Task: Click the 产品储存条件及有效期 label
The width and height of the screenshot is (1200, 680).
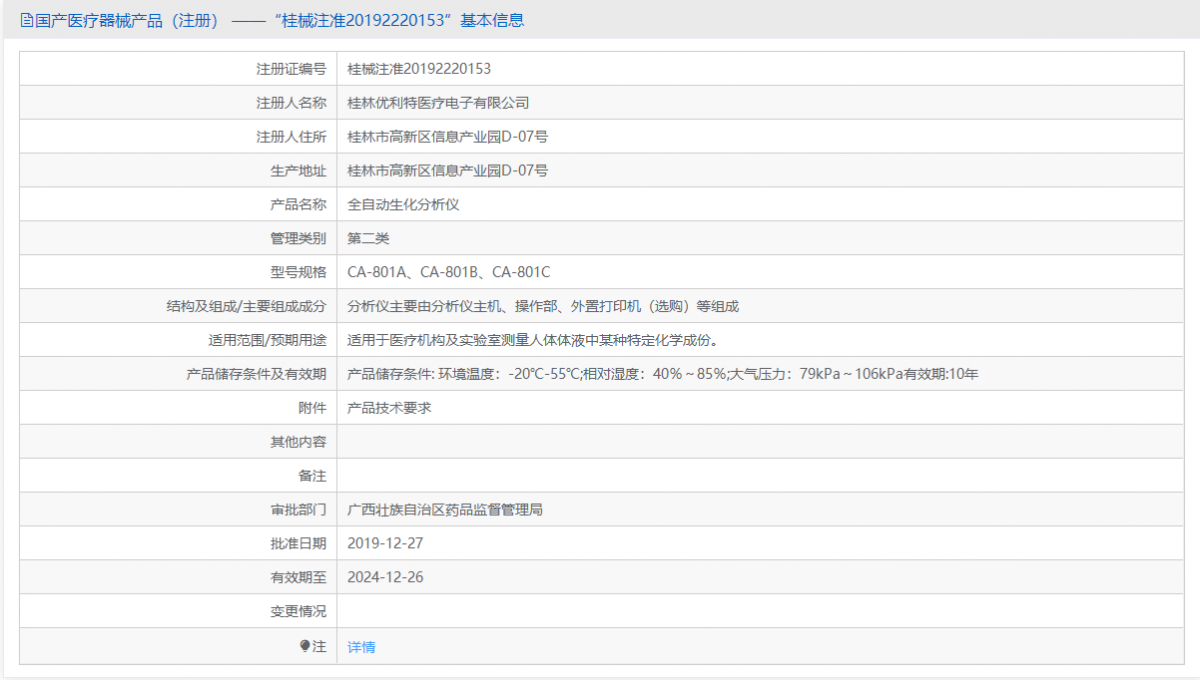Action: (256, 375)
